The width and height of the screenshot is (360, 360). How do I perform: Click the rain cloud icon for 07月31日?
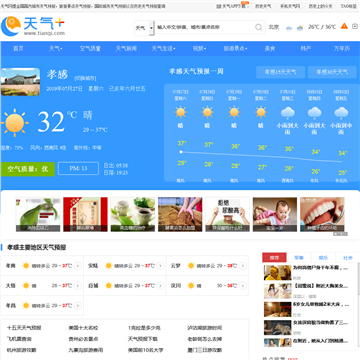(x=288, y=113)
